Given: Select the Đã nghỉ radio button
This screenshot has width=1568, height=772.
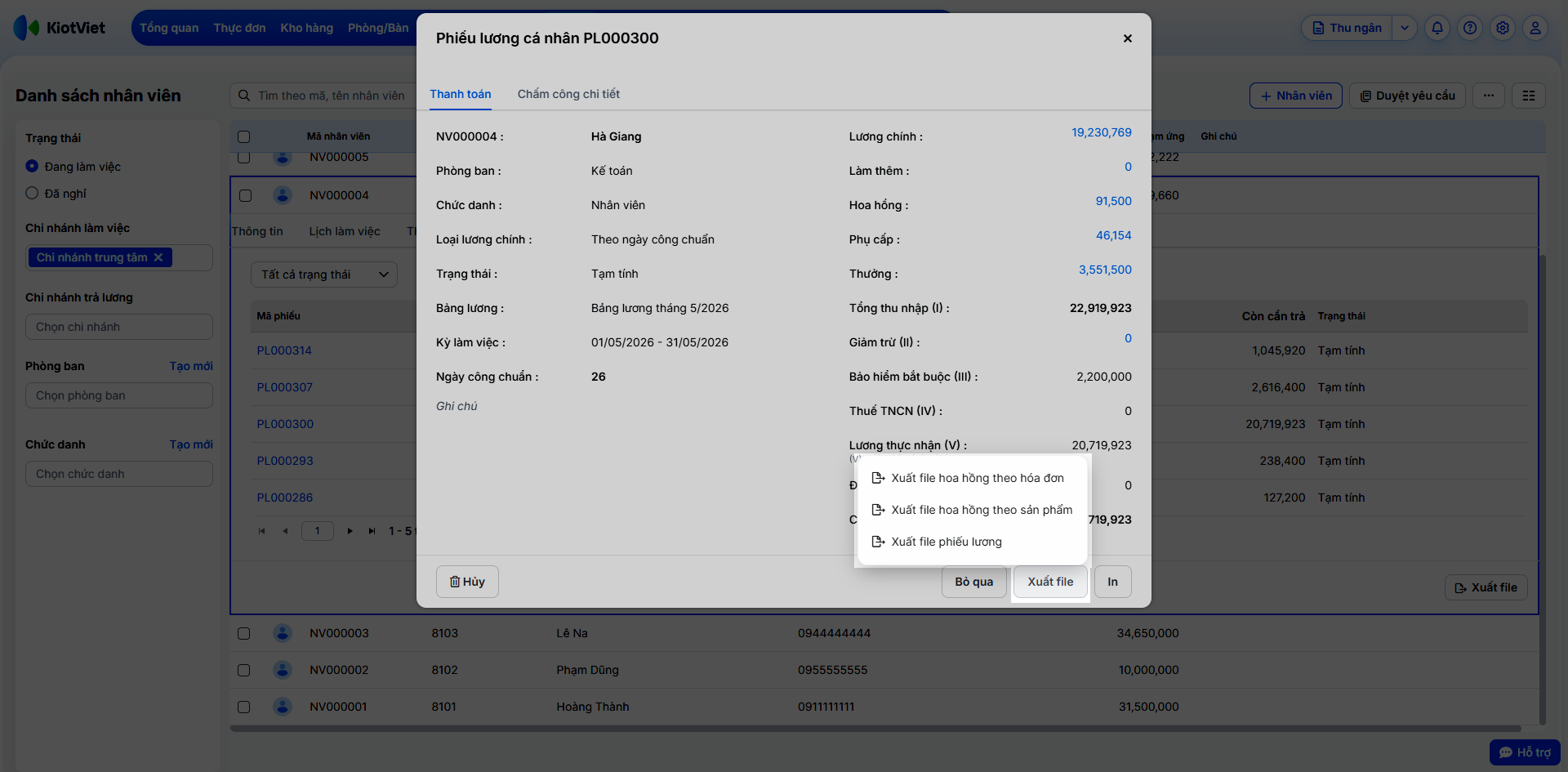Looking at the screenshot, I should [32, 193].
